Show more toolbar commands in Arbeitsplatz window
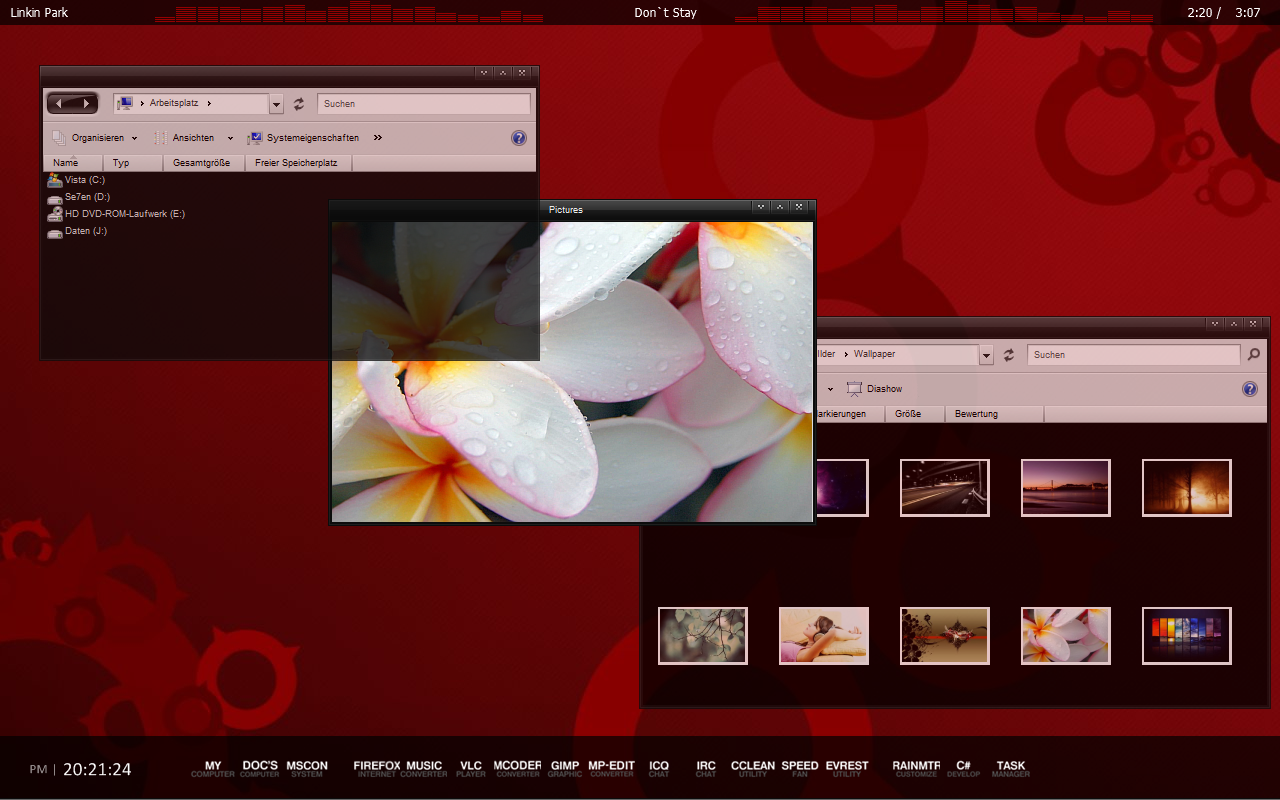 click(x=378, y=138)
